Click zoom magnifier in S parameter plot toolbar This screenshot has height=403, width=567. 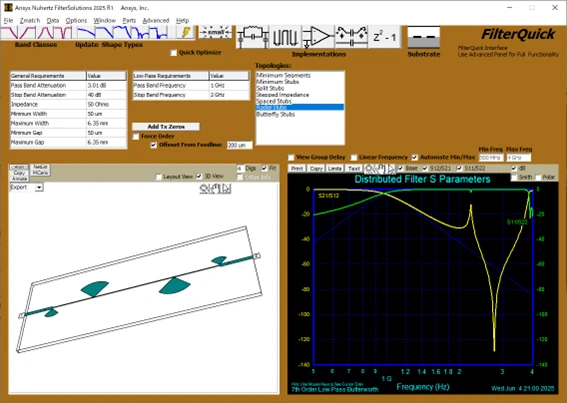pos(369,168)
